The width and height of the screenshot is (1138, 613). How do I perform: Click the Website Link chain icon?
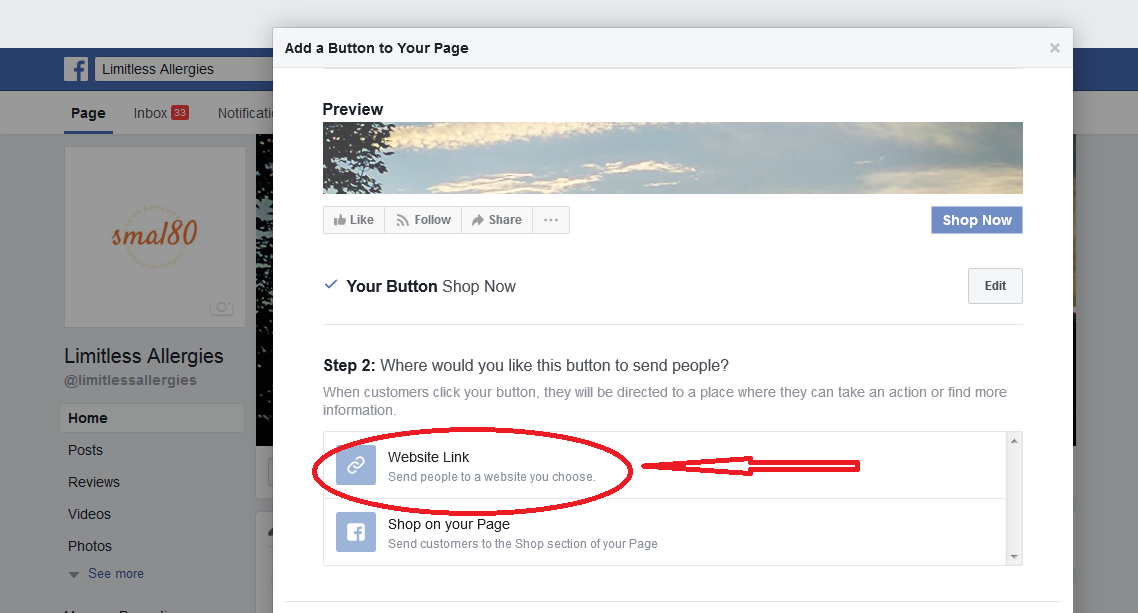pyautogui.click(x=355, y=466)
